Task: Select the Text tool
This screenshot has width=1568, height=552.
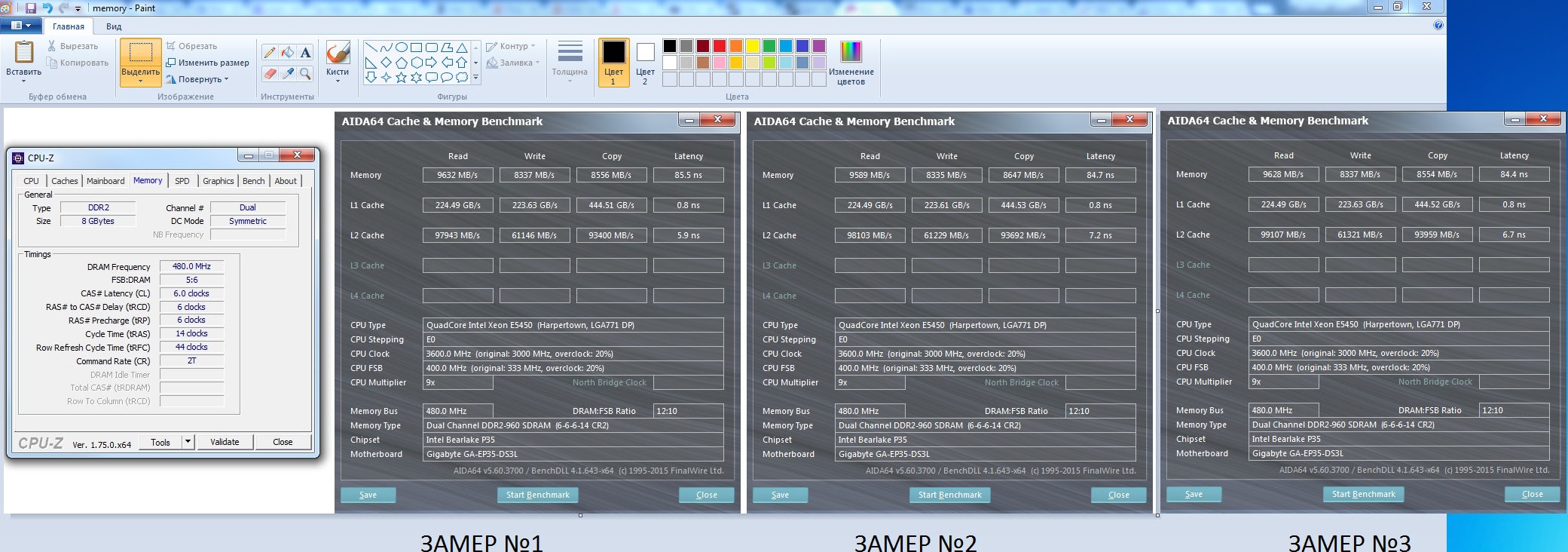Action: (x=305, y=52)
